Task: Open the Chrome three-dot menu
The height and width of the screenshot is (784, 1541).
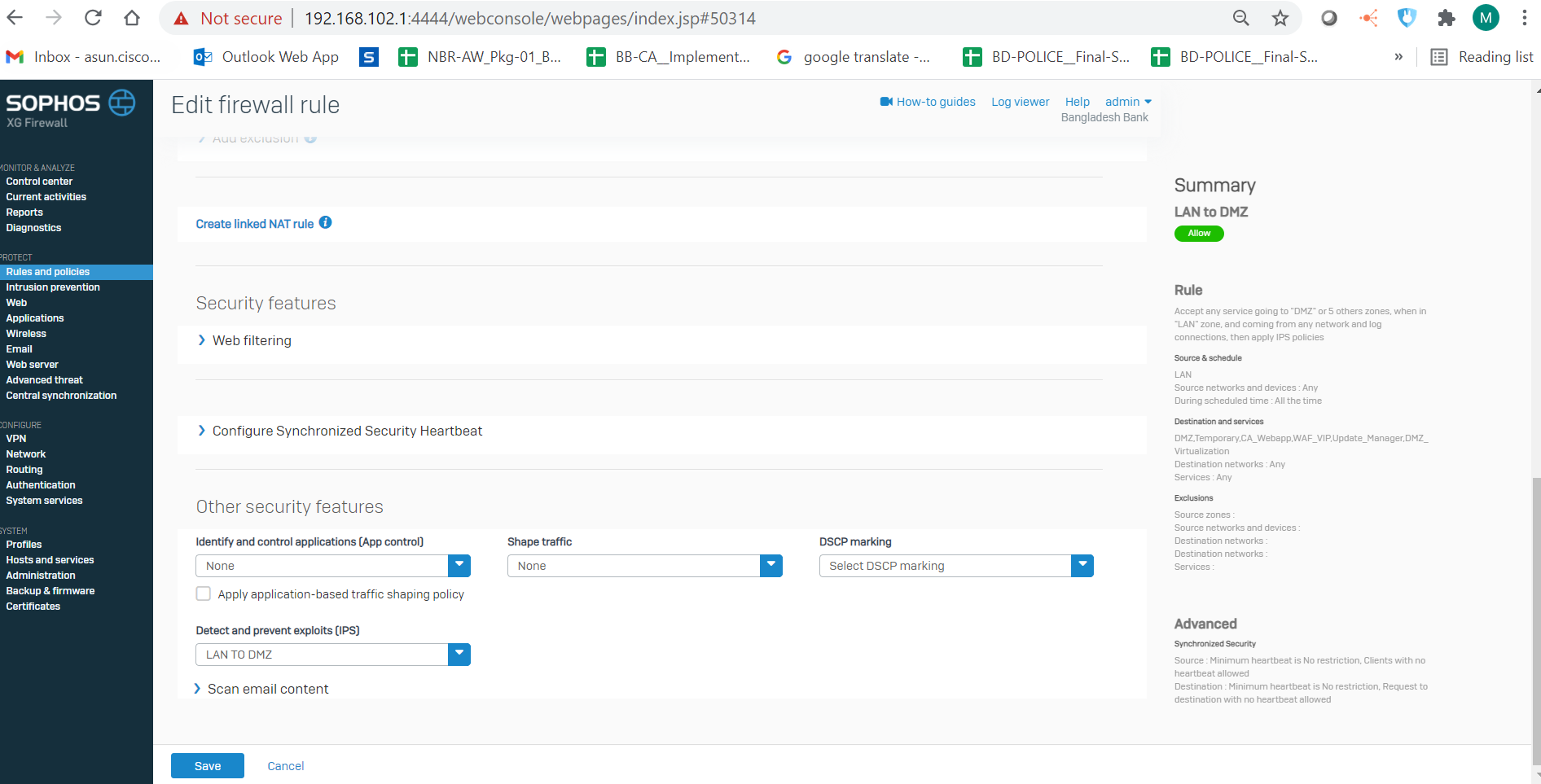Action: tap(1525, 18)
